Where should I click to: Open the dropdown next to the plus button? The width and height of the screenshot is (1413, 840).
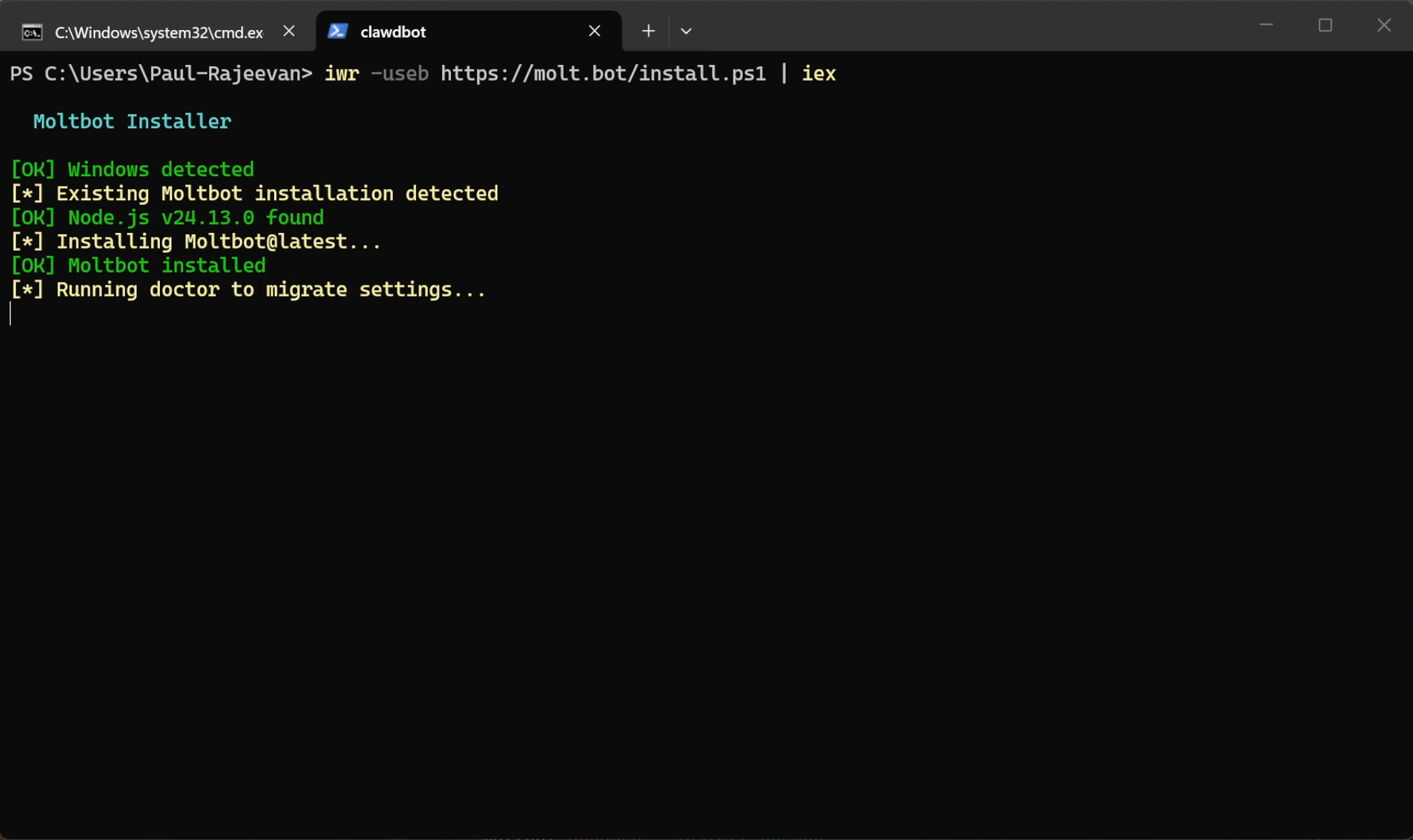pyautogui.click(x=686, y=31)
